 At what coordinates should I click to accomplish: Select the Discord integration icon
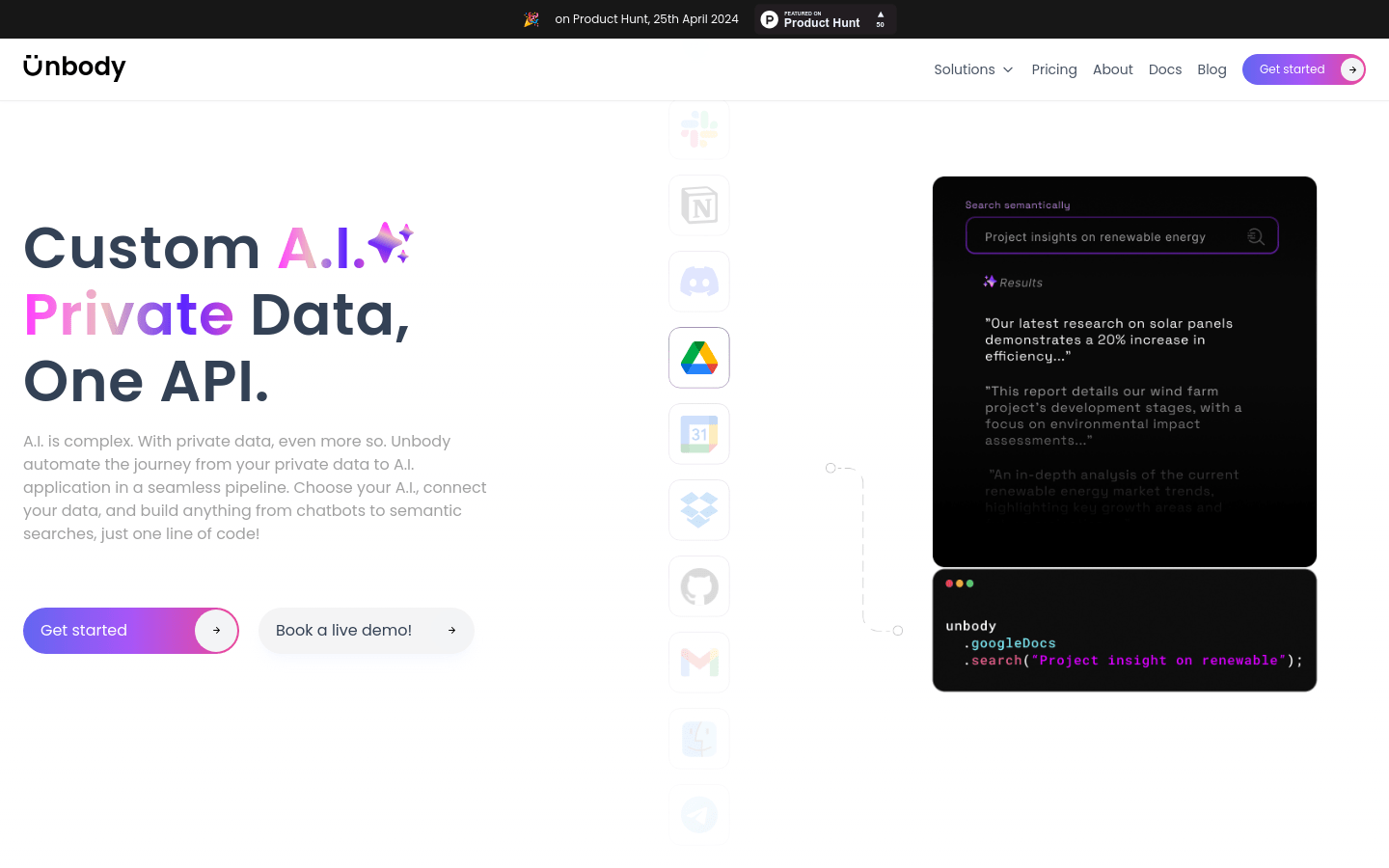[x=699, y=282]
